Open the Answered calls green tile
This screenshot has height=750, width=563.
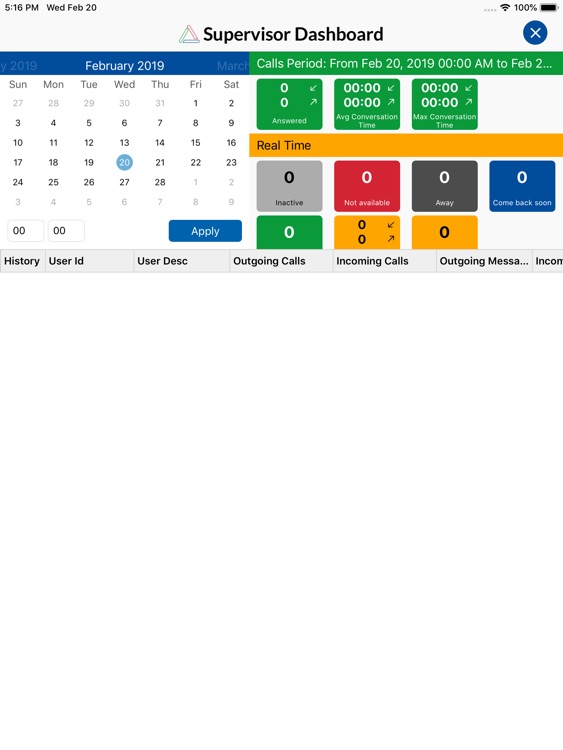pos(289,104)
